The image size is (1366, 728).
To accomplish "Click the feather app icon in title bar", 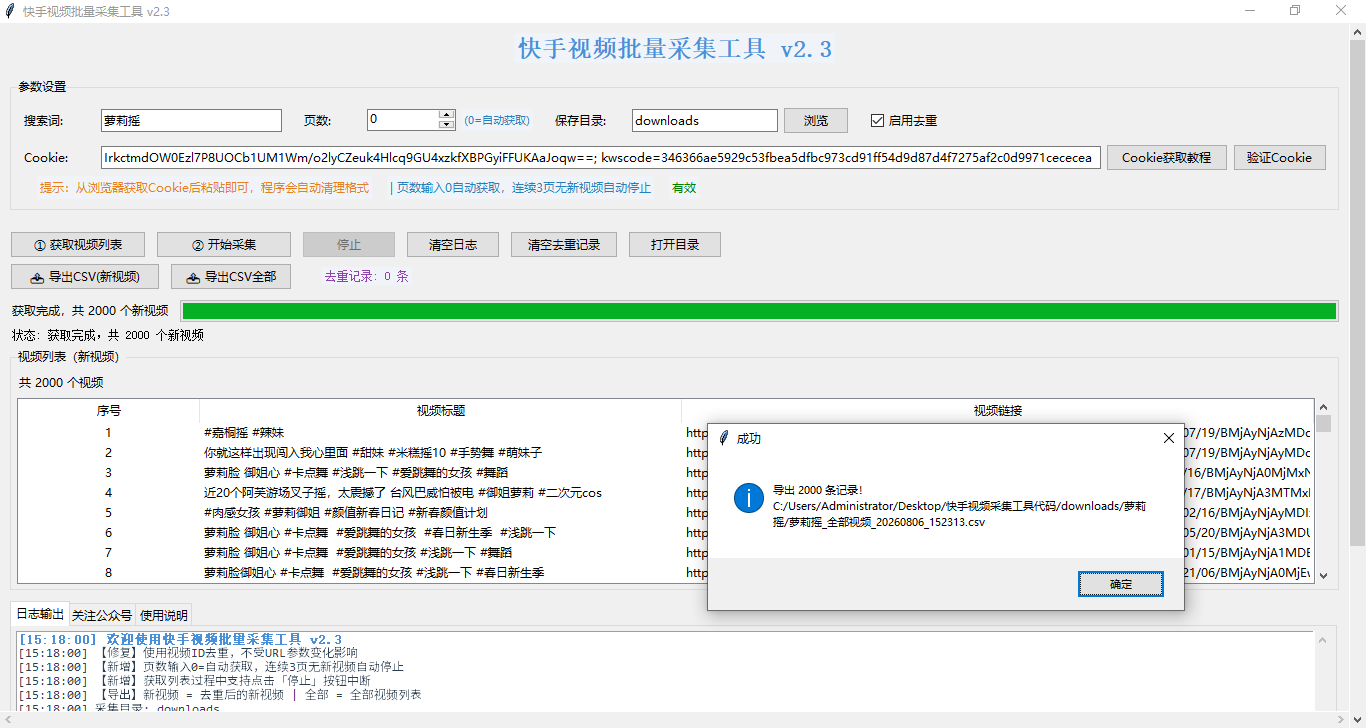I will point(11,11).
